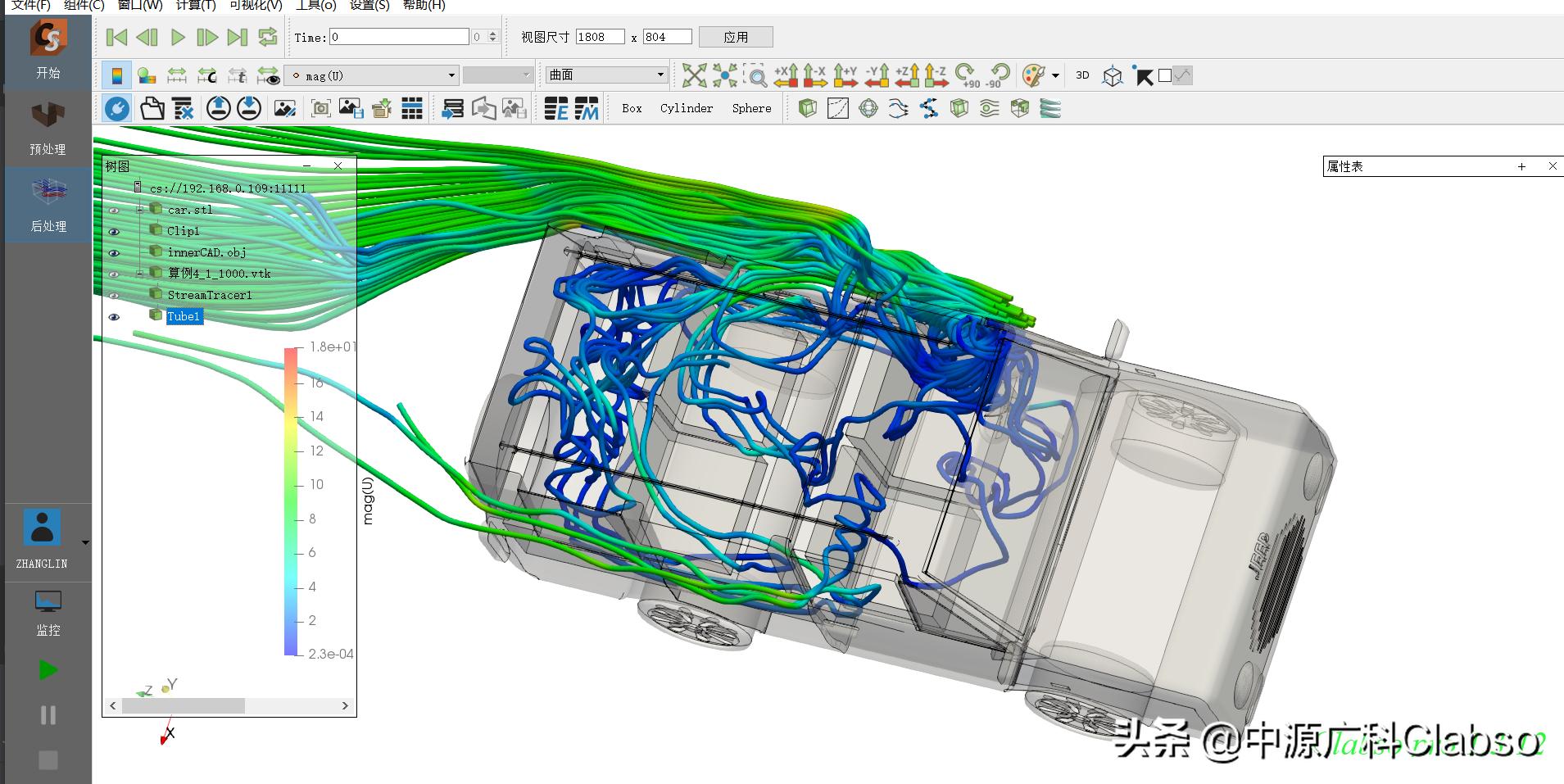Click the connect to server icon

pos(117,108)
